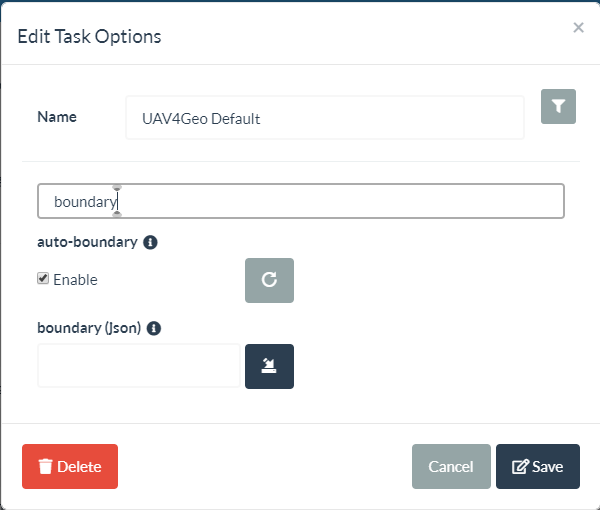
Task: Click the Name field label
Action: point(57,117)
